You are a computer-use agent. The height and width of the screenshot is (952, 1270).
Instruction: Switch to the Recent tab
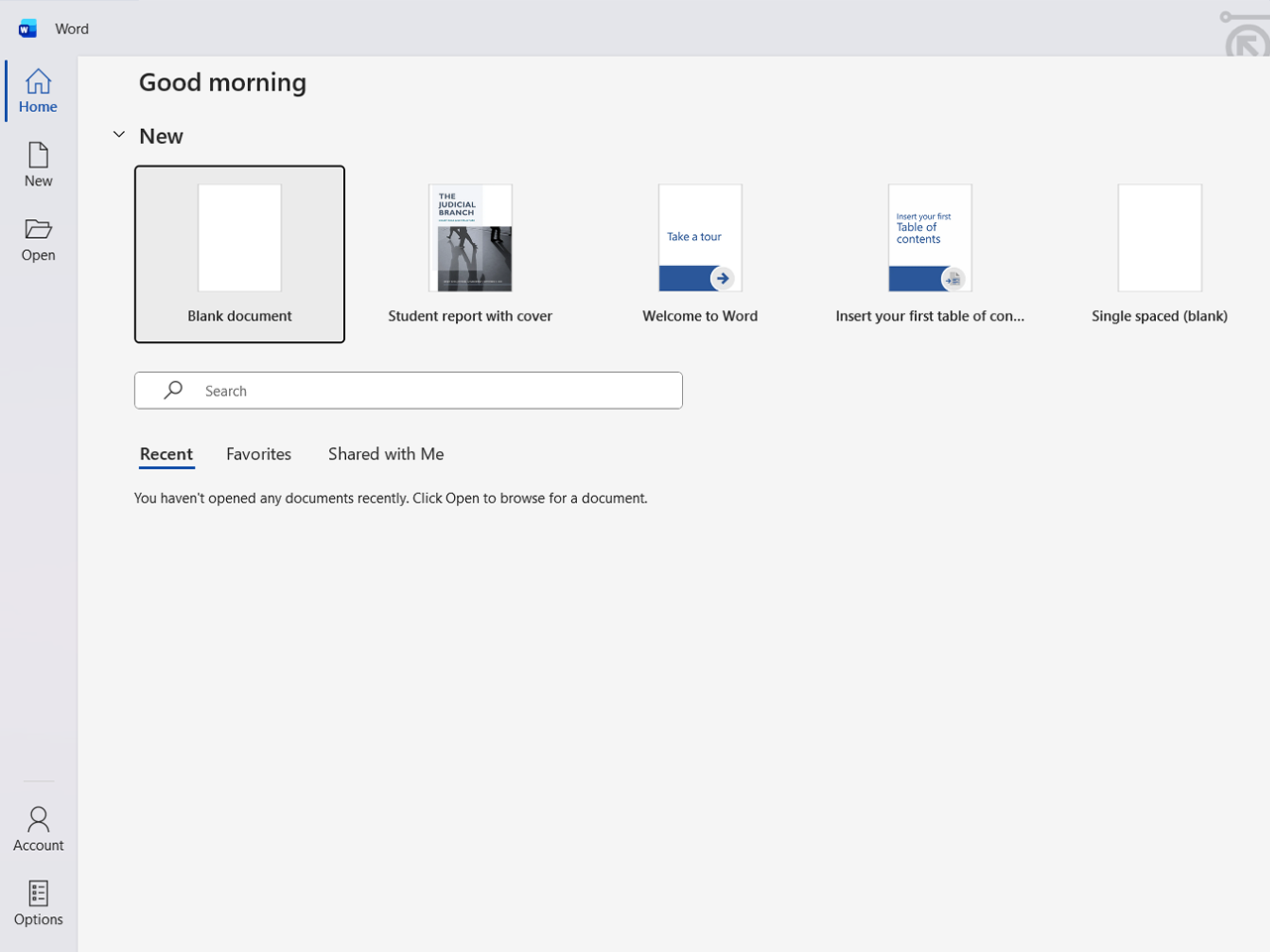tap(167, 454)
